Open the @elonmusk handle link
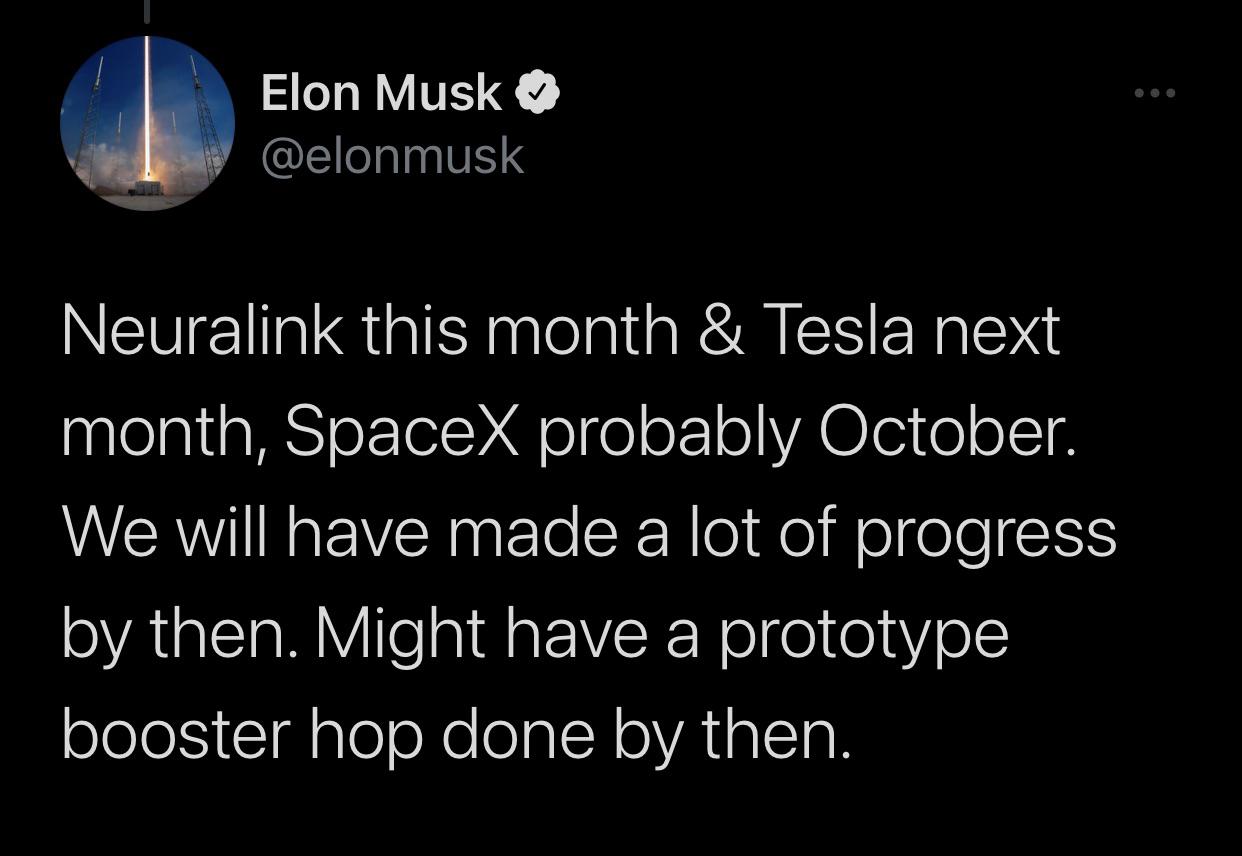The height and width of the screenshot is (856, 1242). click(392, 155)
